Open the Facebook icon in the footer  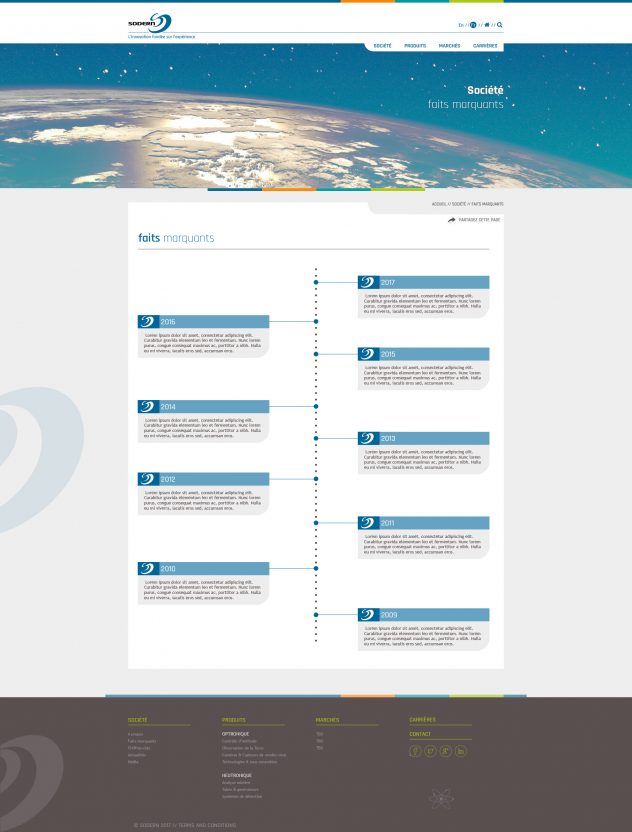click(415, 751)
